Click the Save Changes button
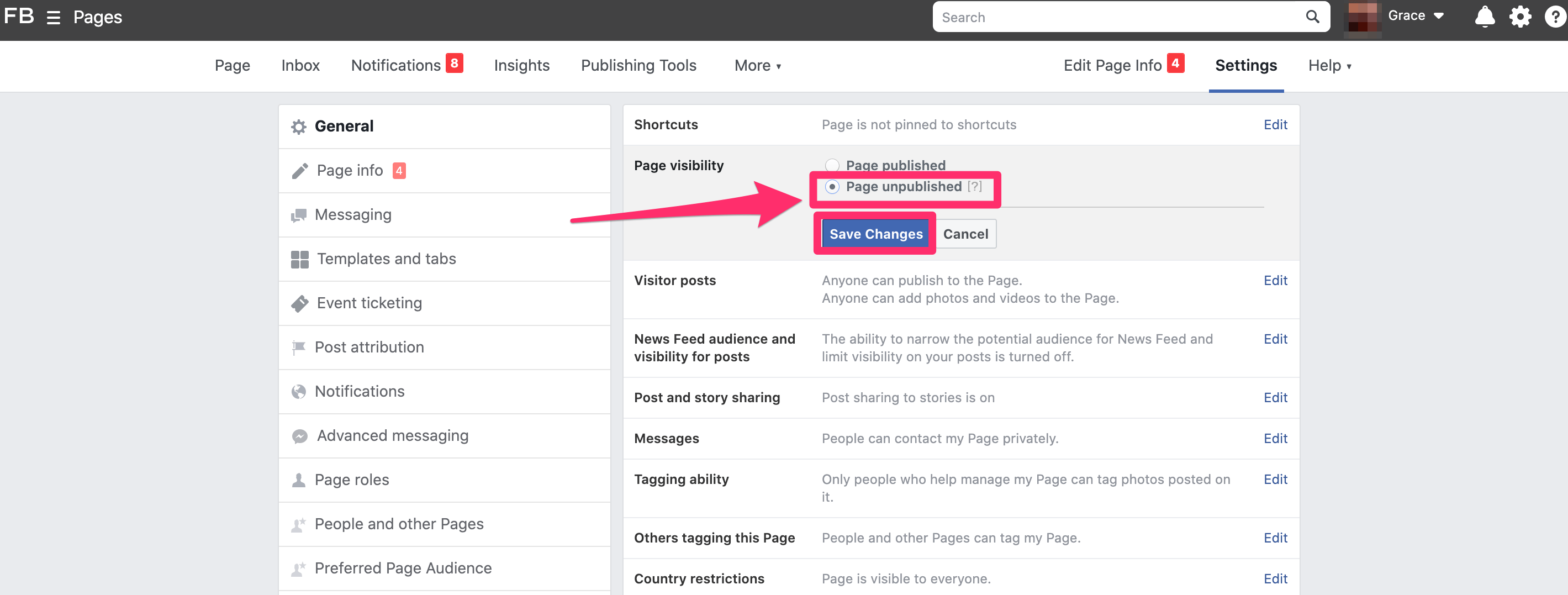This screenshot has height=595, width=1568. 875,234
